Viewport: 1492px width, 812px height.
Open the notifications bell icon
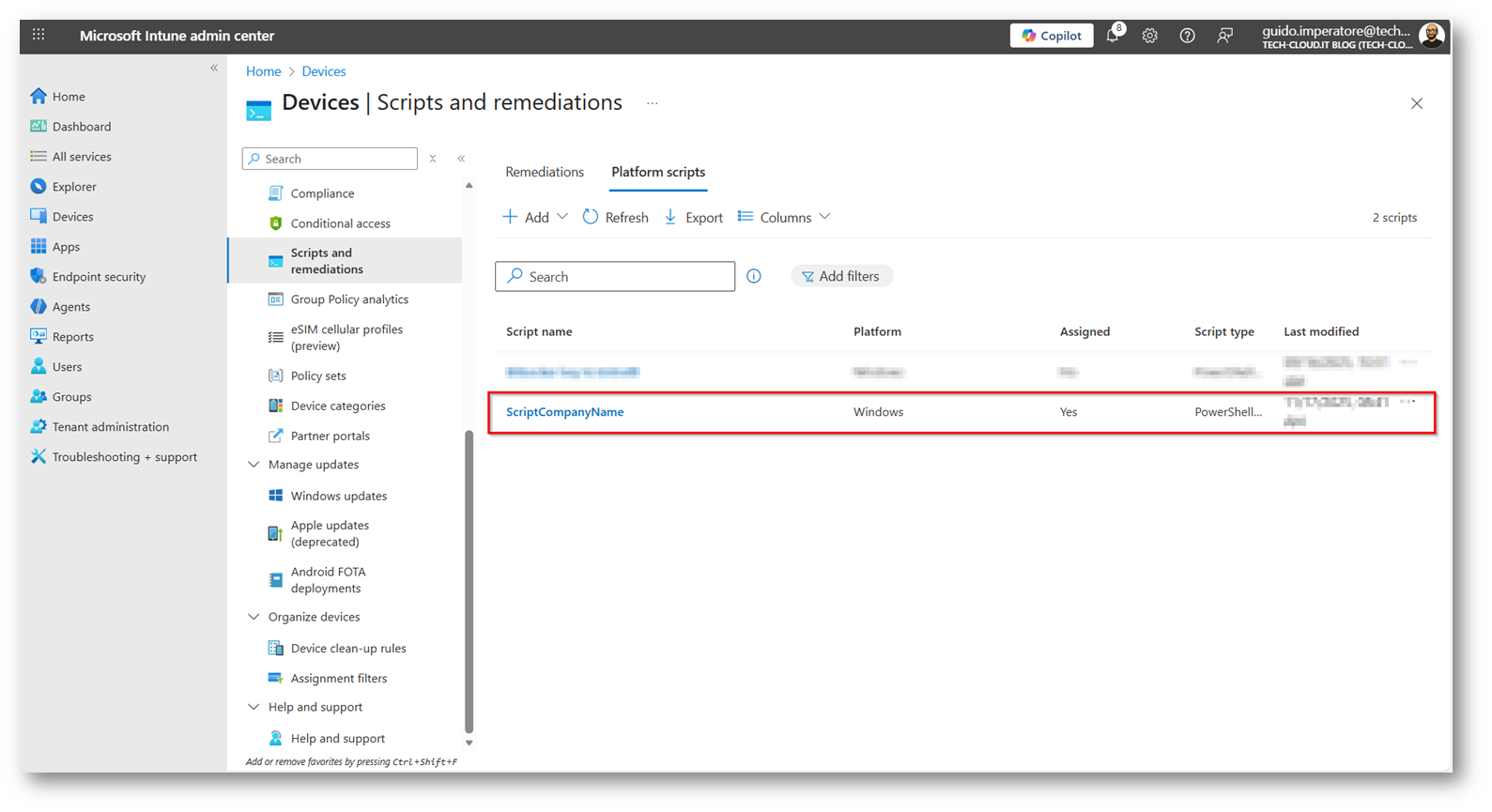pos(1113,36)
